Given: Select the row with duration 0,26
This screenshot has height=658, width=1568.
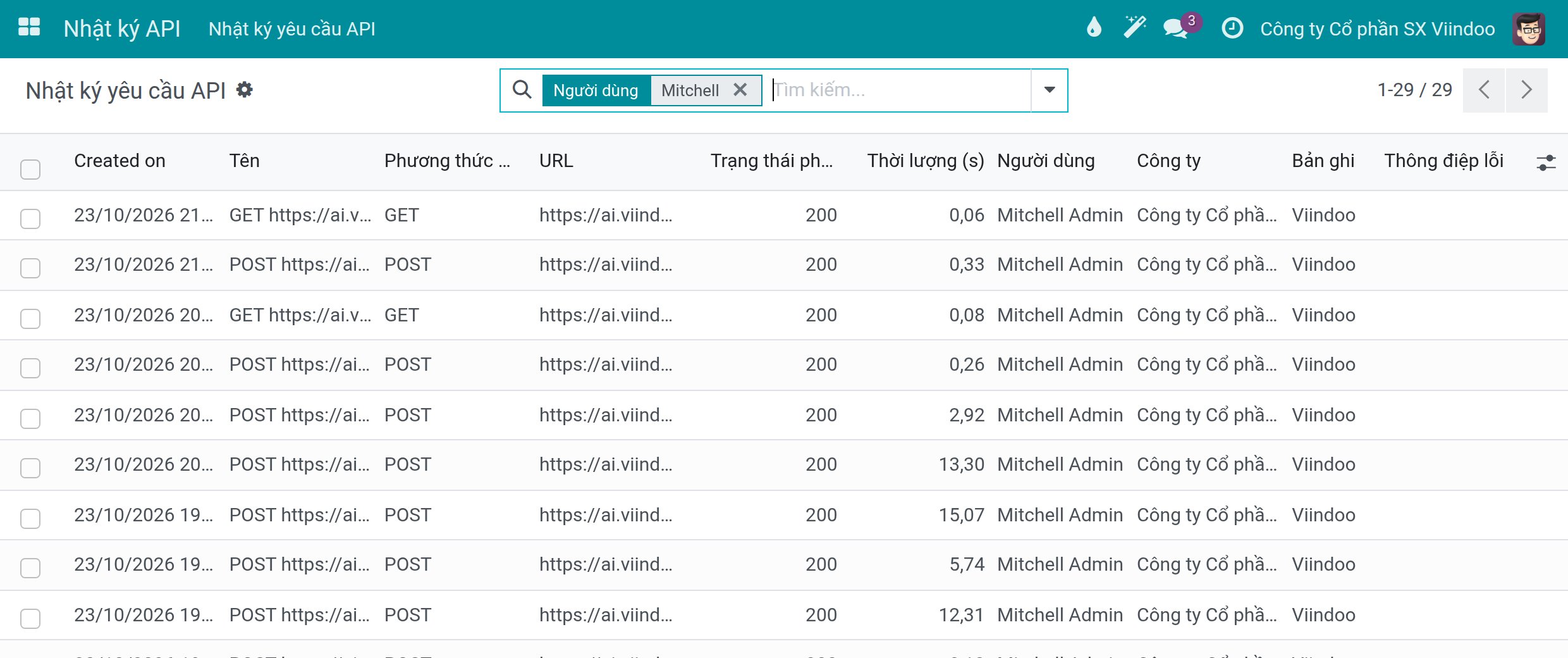Looking at the screenshot, I should [30, 368].
